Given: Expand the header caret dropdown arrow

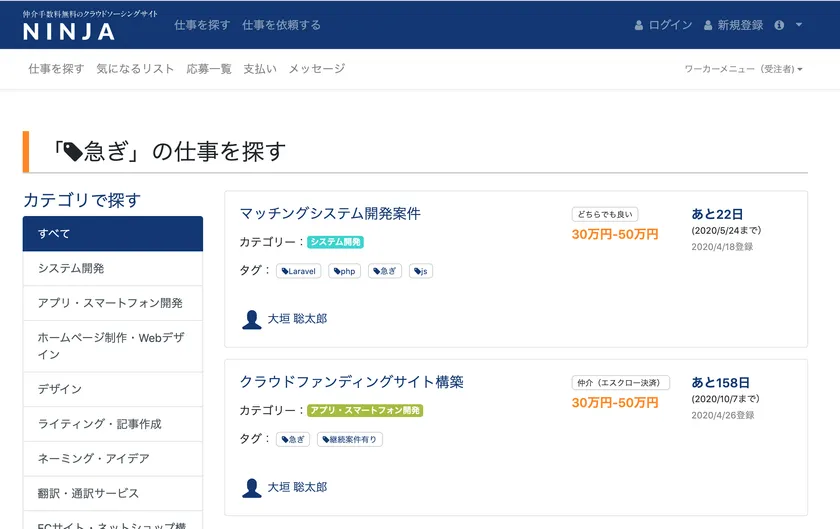Looking at the screenshot, I should [799, 25].
